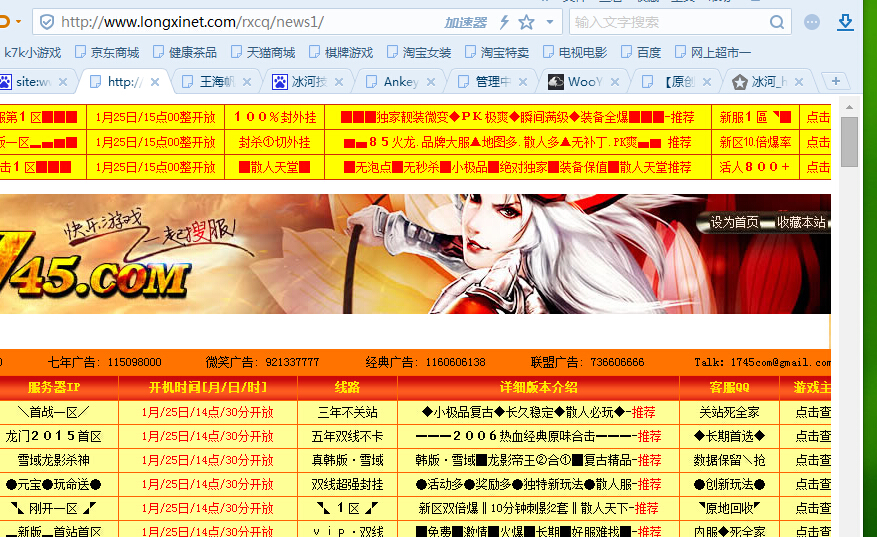Close the site:w tab

63,82
